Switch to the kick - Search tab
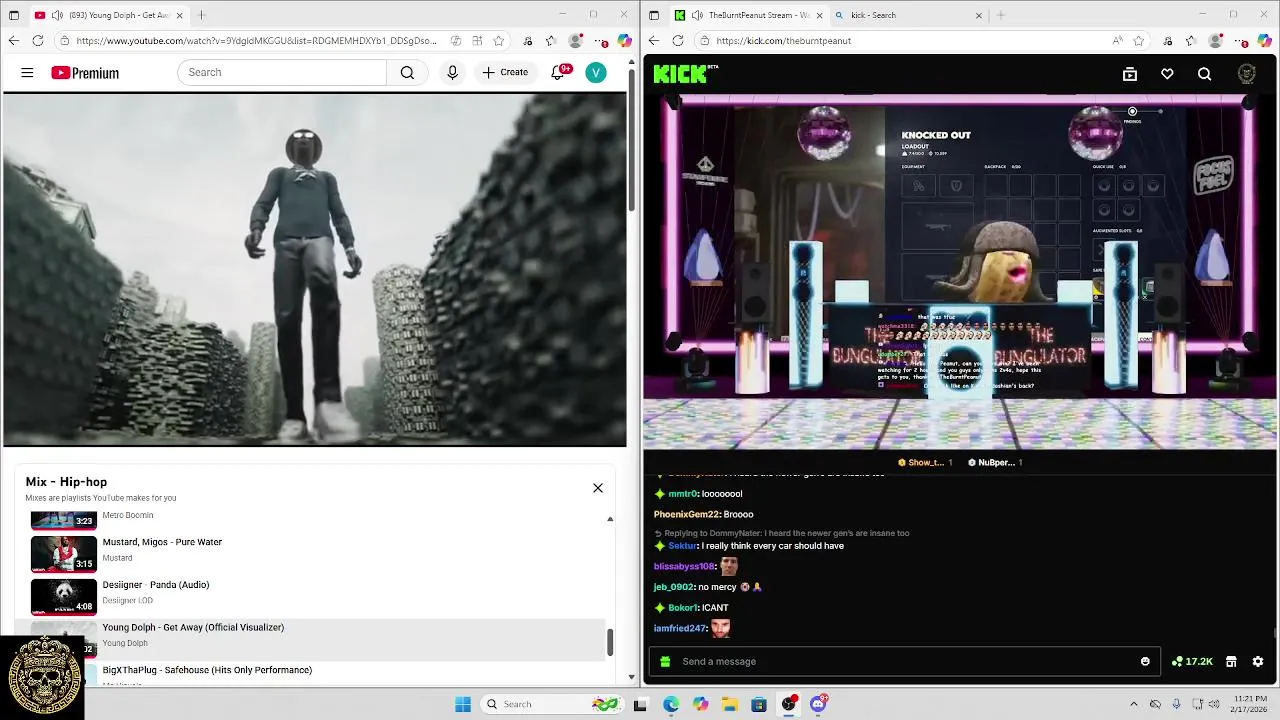The height and width of the screenshot is (720, 1280). point(910,15)
